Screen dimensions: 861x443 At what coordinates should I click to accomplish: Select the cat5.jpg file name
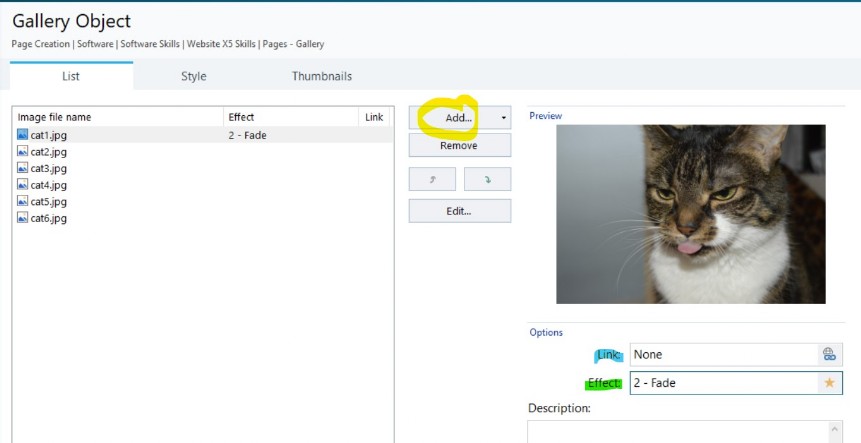point(49,201)
